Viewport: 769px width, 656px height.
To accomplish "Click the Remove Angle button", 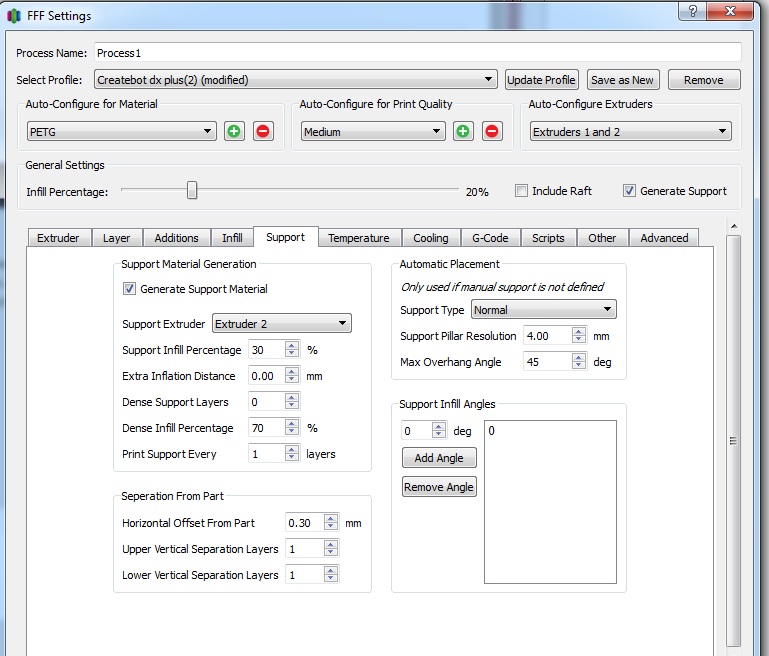I will coord(439,487).
